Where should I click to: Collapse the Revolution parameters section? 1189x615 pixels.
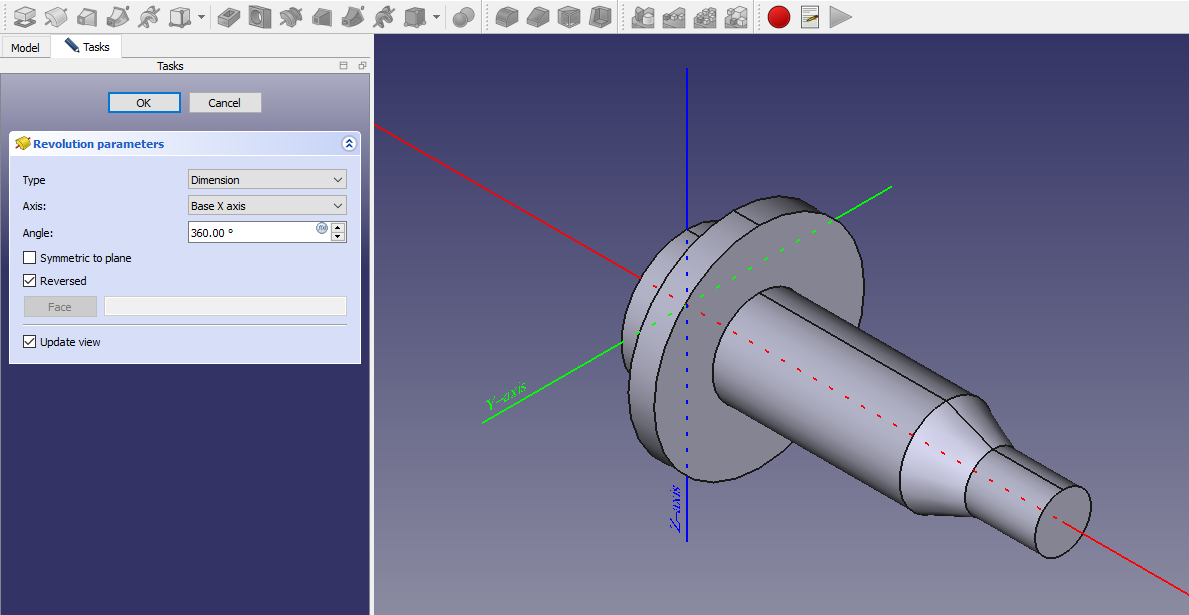click(349, 144)
